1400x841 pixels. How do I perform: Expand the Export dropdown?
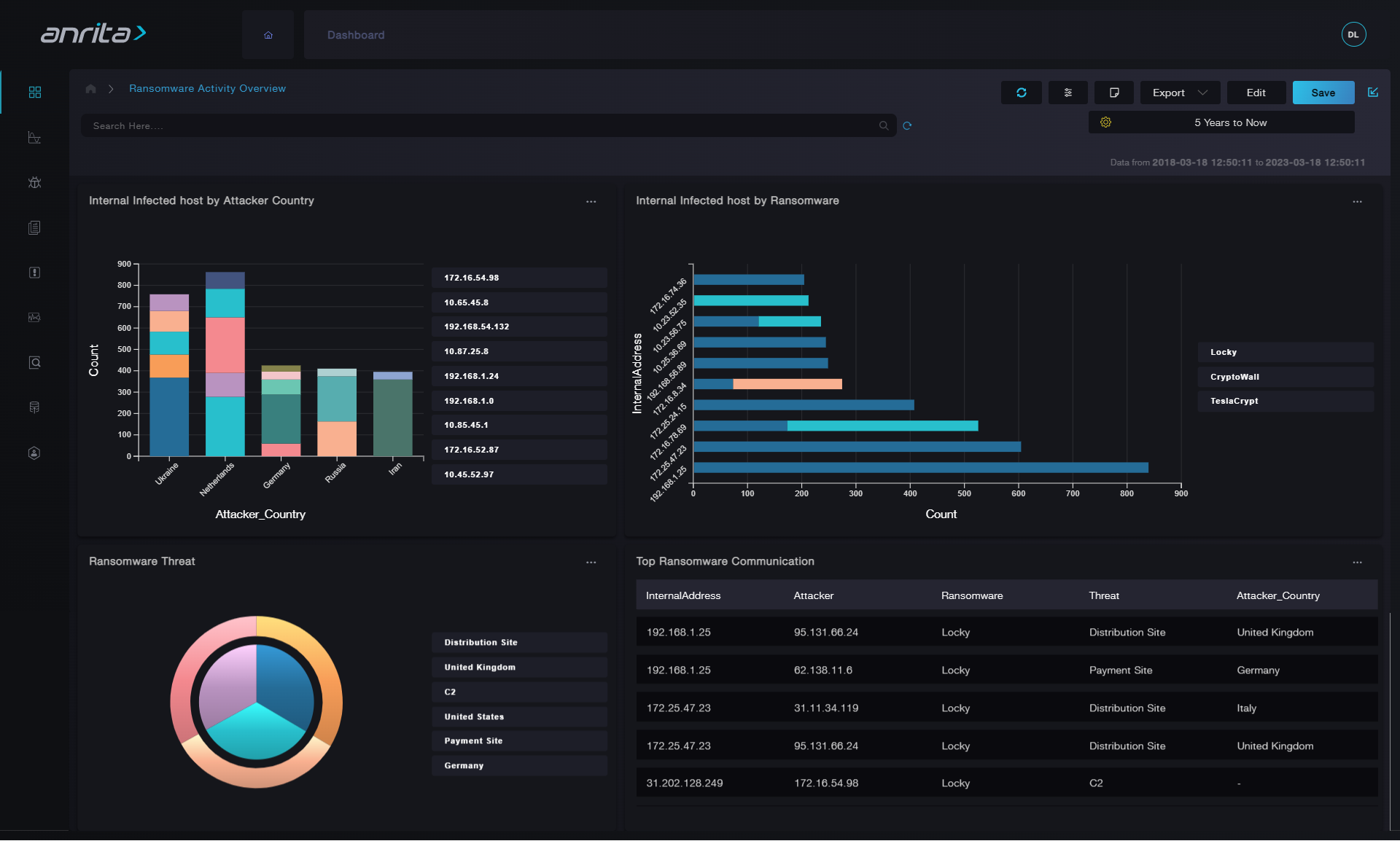click(x=1179, y=93)
